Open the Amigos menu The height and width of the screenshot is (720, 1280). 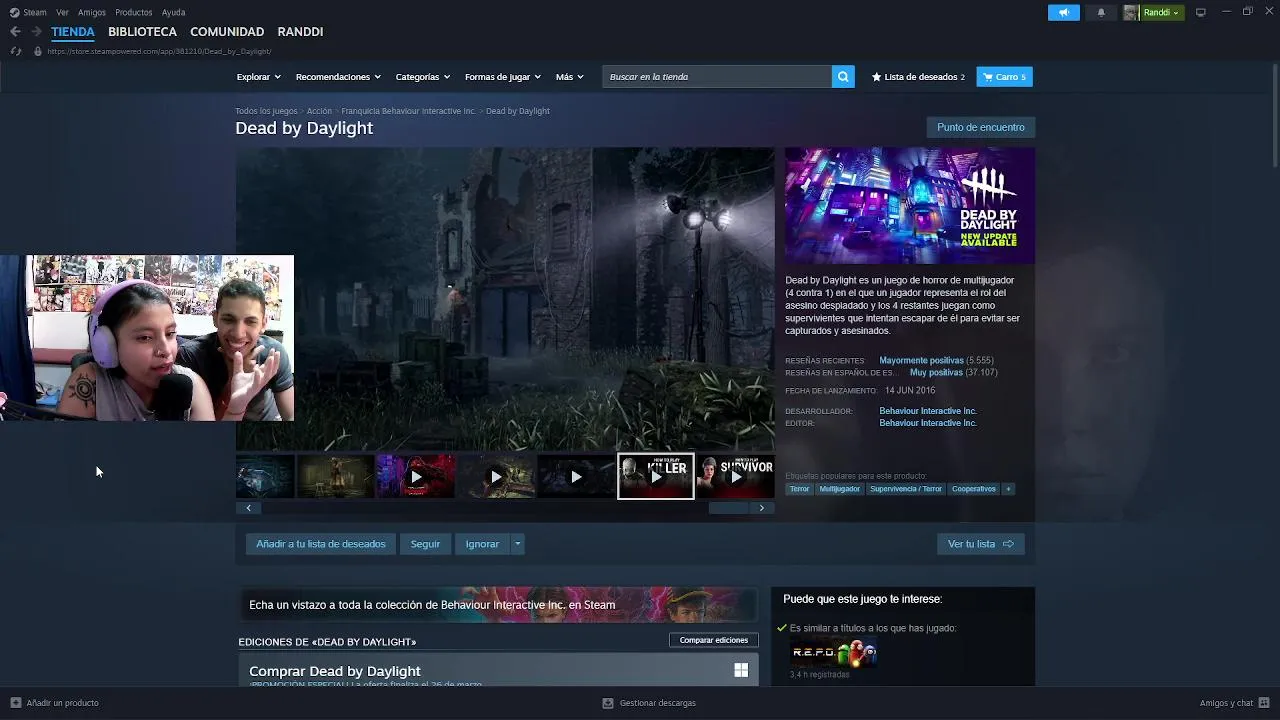point(92,12)
